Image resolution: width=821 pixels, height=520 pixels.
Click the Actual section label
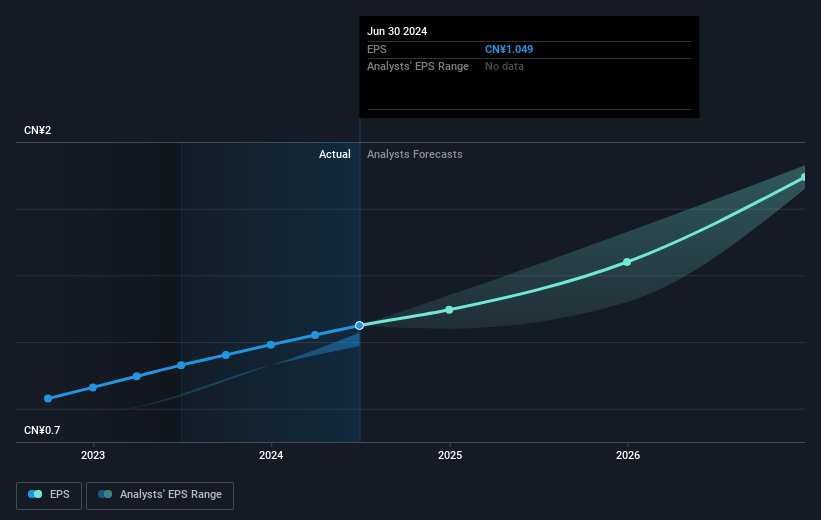pyautogui.click(x=335, y=154)
